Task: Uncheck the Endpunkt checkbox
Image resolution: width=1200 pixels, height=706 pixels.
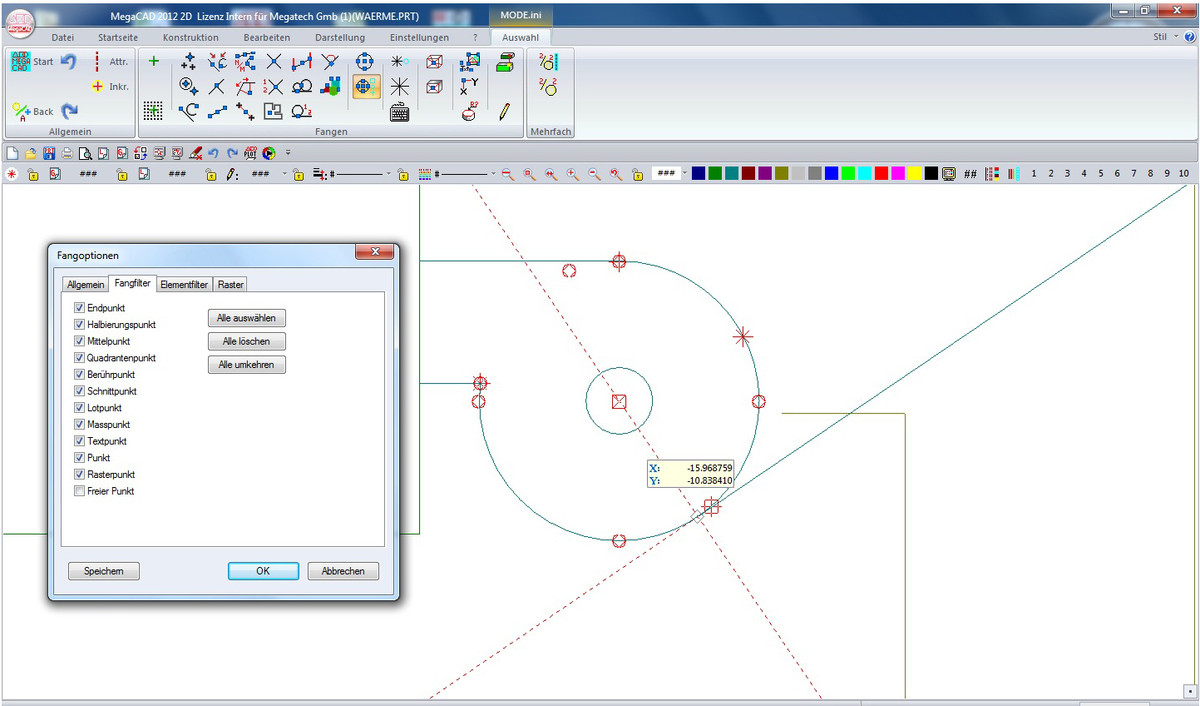Action: click(x=80, y=308)
